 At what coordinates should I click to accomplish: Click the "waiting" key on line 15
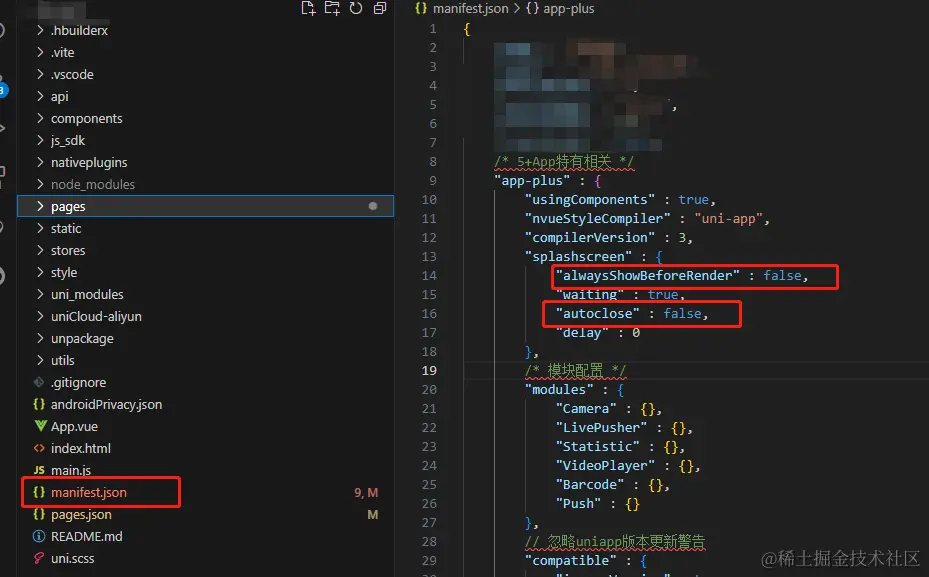coord(590,294)
